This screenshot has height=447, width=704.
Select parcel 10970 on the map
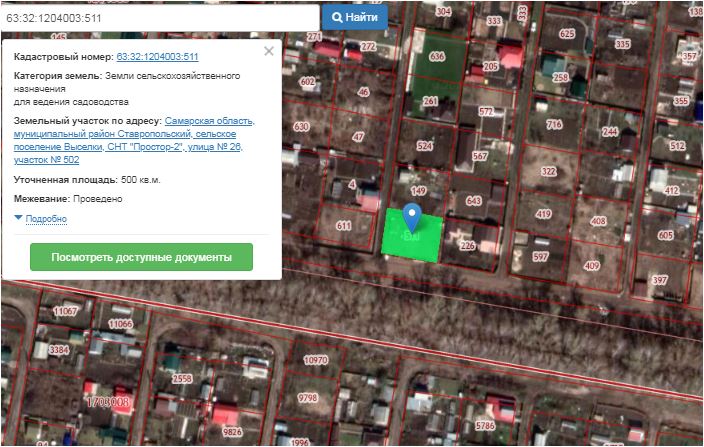(x=316, y=359)
